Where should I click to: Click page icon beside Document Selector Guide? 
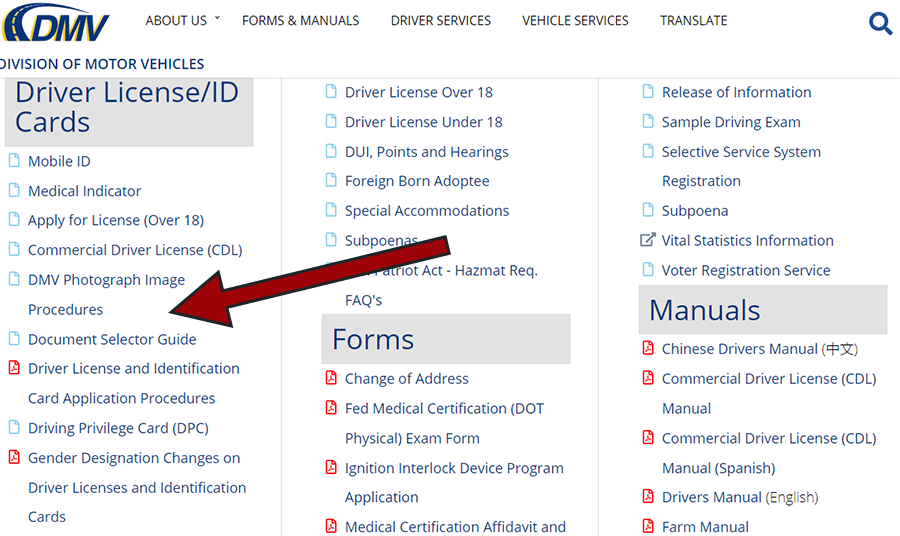pos(14,339)
